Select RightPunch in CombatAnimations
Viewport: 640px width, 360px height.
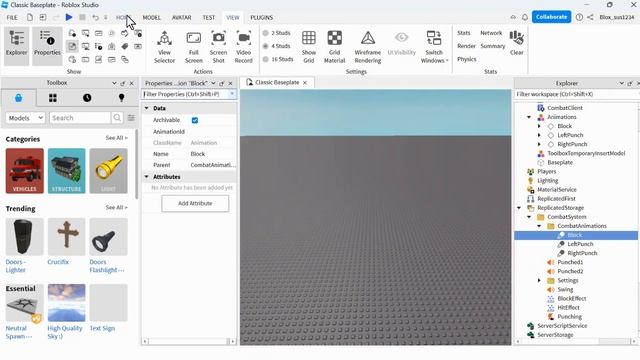(582, 253)
